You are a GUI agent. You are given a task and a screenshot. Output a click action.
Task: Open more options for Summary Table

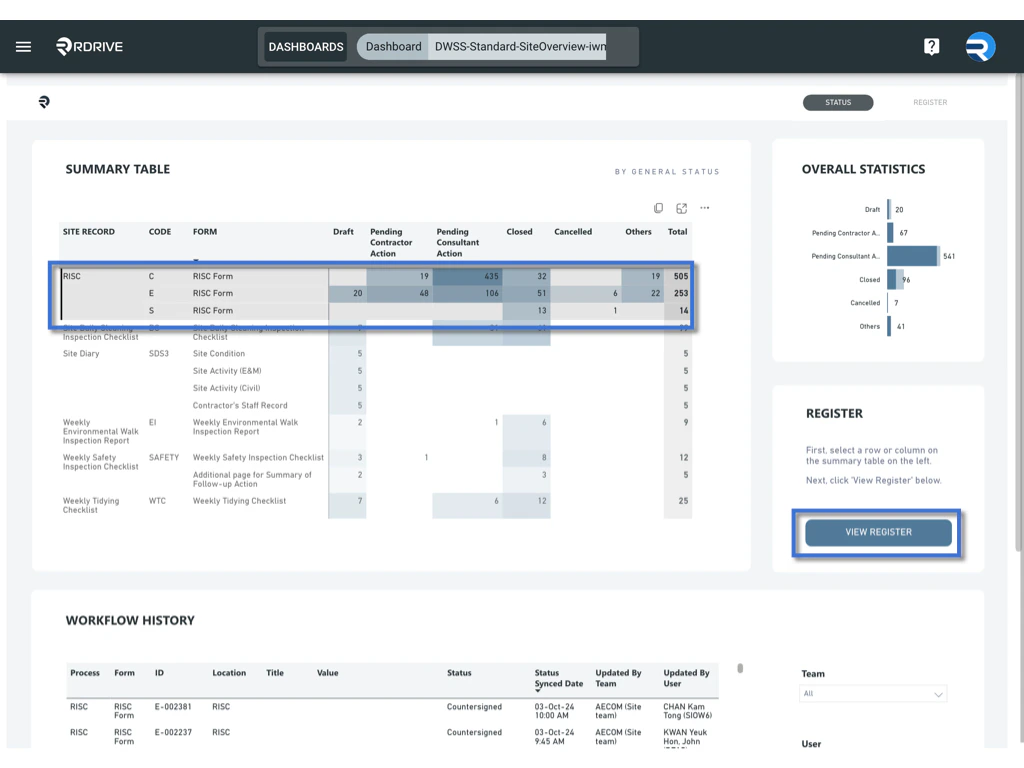pyautogui.click(x=704, y=207)
